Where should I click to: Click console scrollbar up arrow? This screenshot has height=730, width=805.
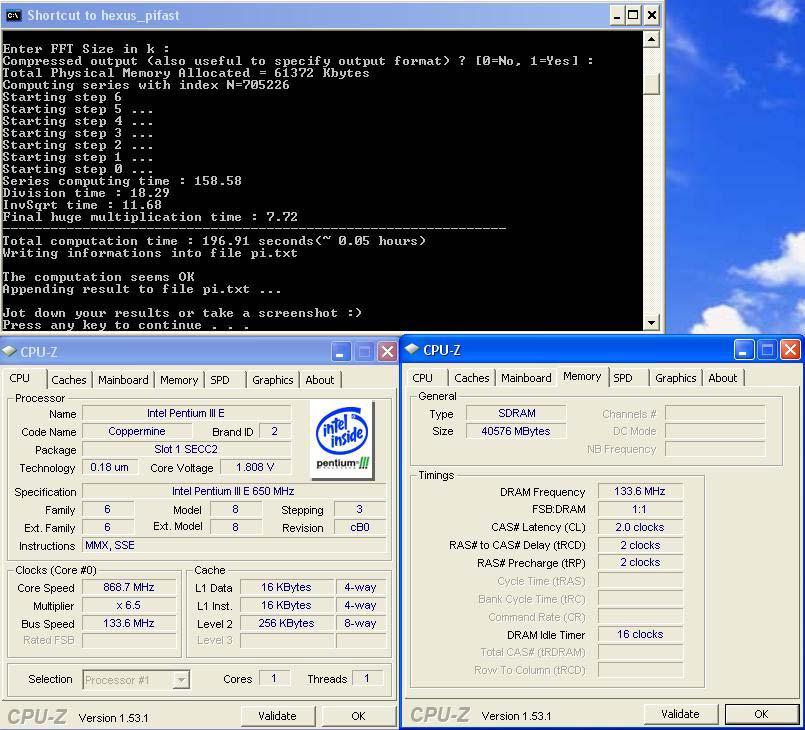[651, 40]
